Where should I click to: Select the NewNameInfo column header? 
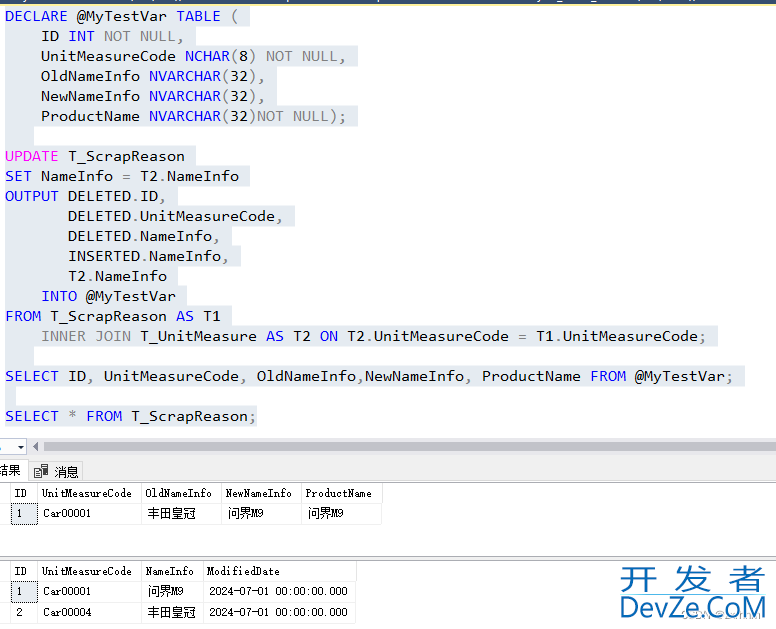[x=259, y=493]
